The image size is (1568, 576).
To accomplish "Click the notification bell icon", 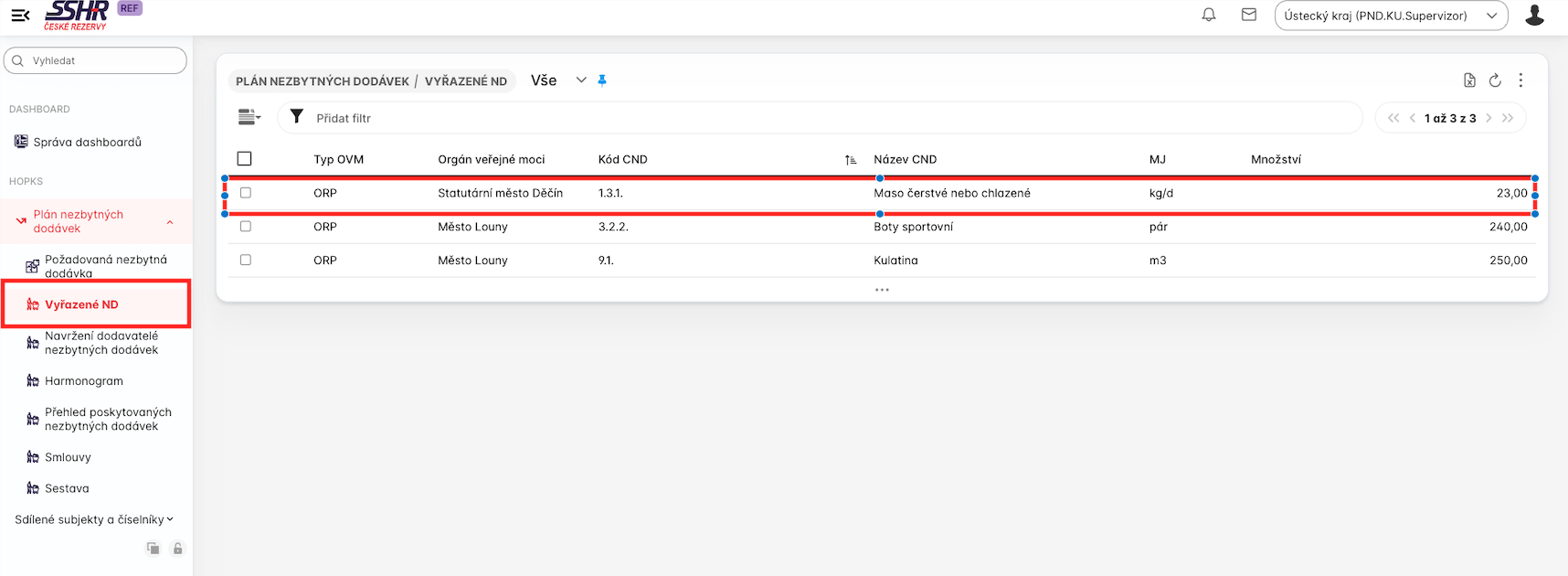I will point(1208,15).
